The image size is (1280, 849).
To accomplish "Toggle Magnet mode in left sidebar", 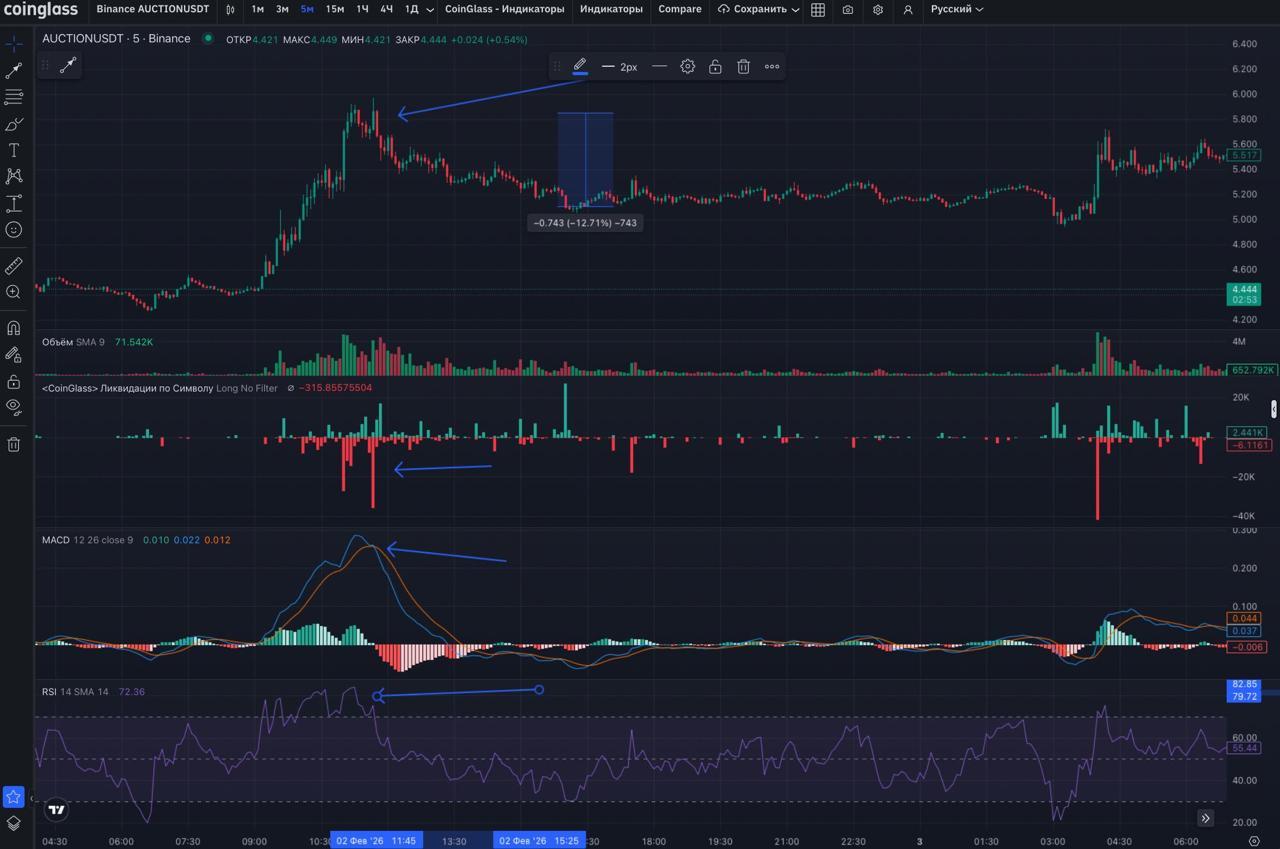I will (14, 328).
